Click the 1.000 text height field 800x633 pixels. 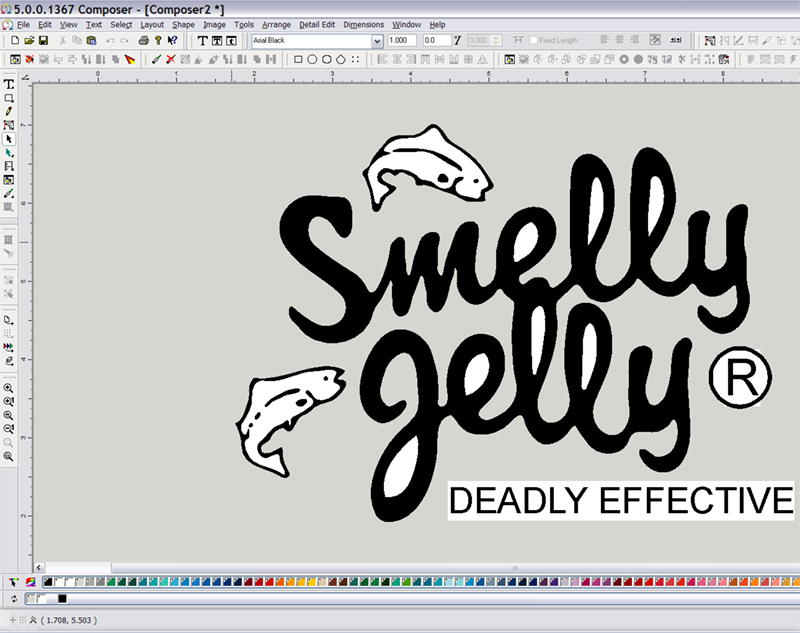pos(402,40)
